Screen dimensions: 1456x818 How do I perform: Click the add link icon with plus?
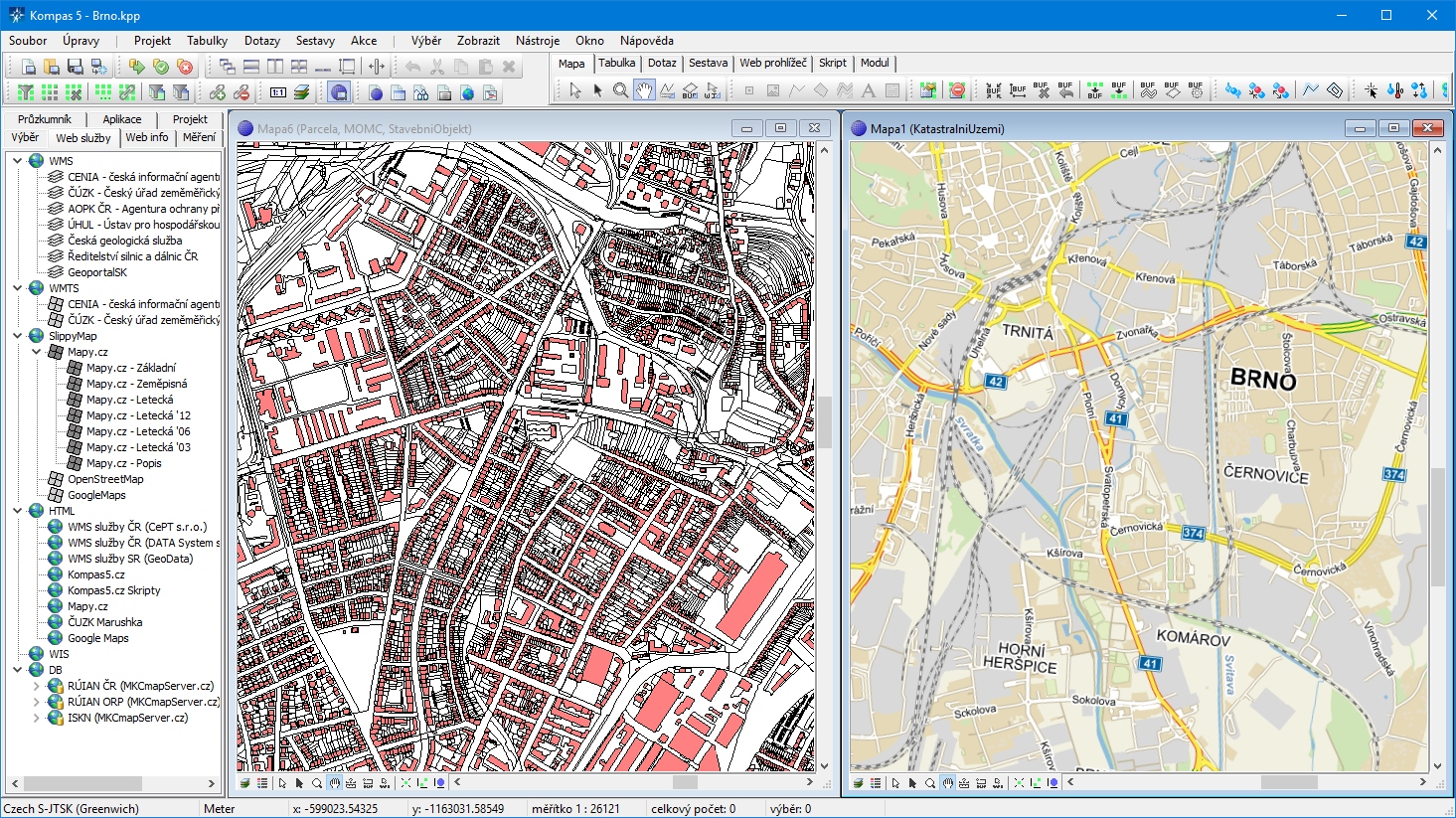[218, 92]
